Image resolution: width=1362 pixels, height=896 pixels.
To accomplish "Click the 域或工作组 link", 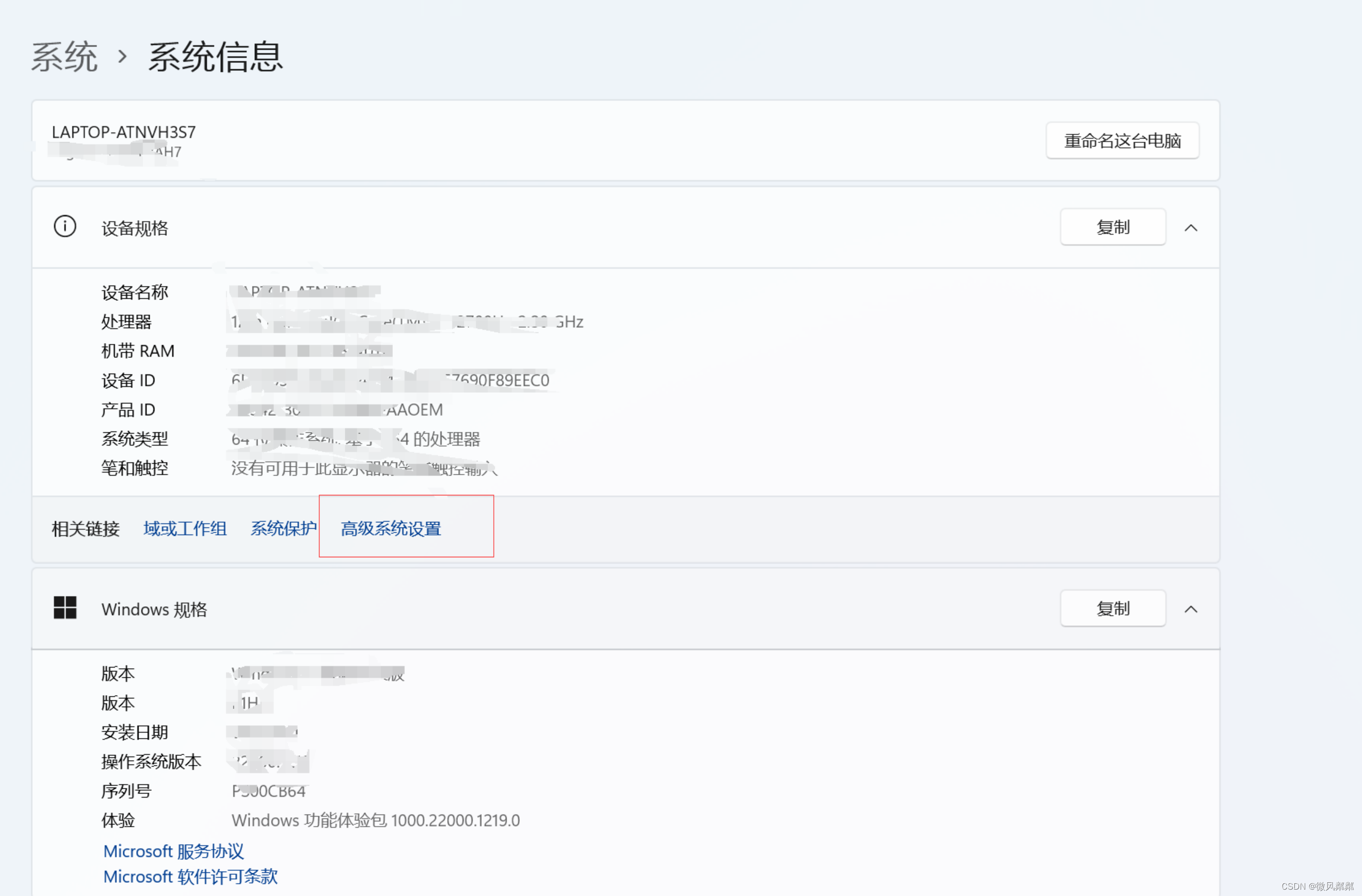I will click(184, 529).
